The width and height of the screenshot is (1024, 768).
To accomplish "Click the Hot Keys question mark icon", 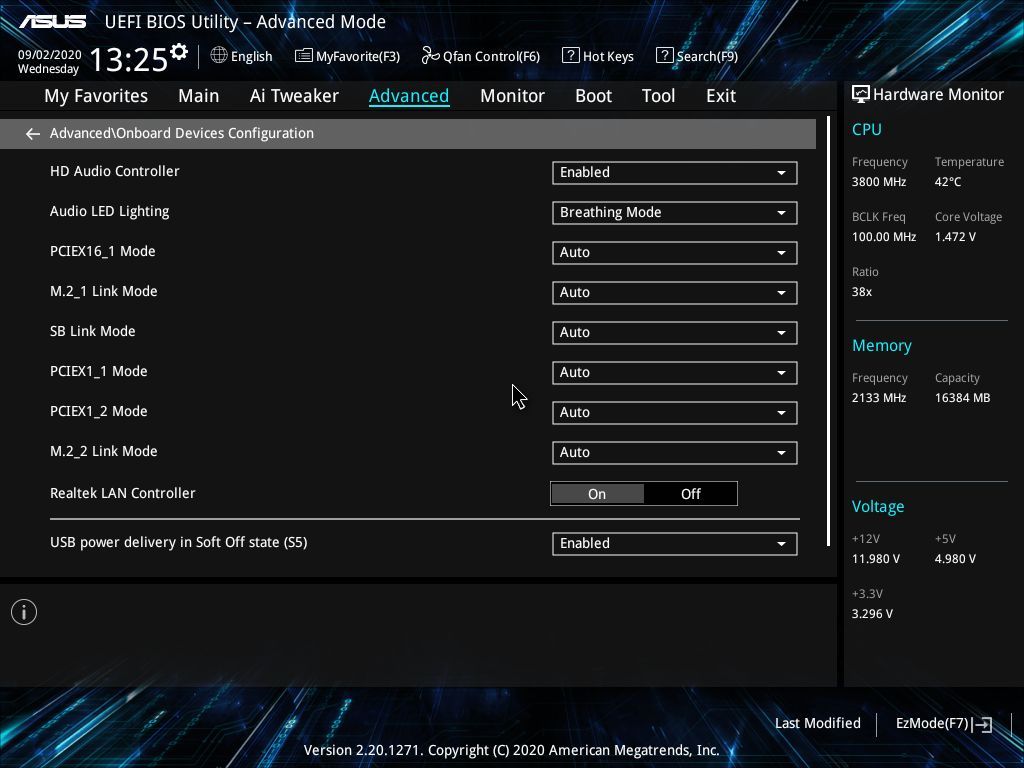I will point(570,56).
